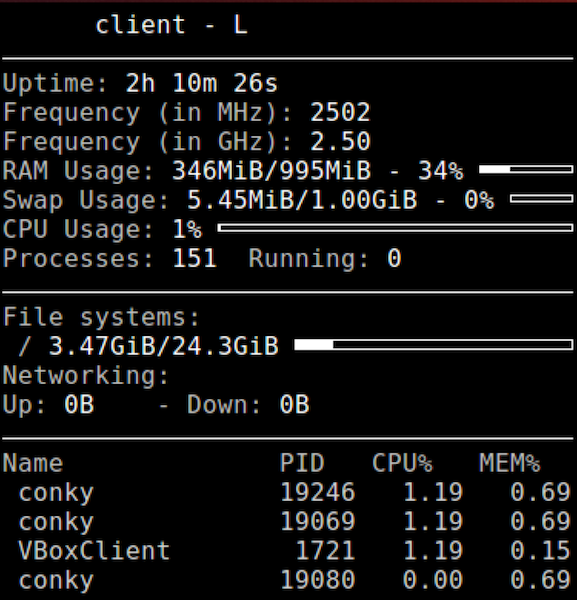Click the Up network speed value
Image resolution: width=577 pixels, height=600 pixels.
click(79, 404)
